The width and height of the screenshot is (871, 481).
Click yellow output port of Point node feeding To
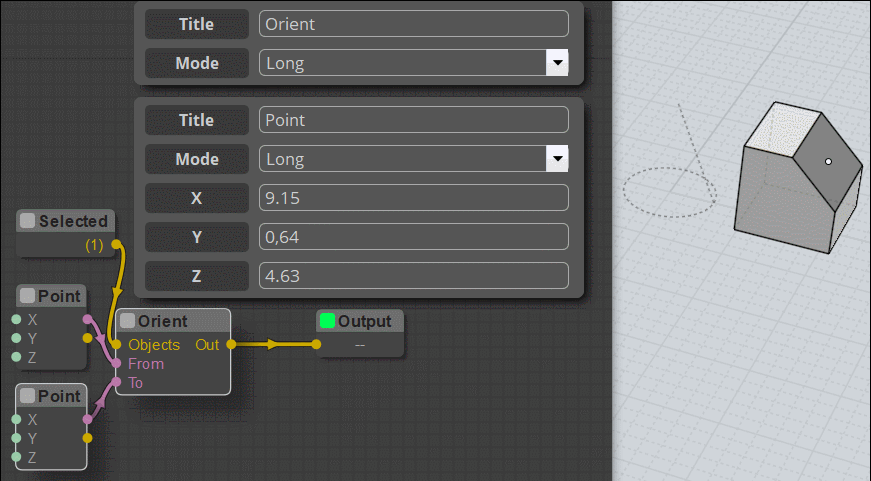point(87,438)
